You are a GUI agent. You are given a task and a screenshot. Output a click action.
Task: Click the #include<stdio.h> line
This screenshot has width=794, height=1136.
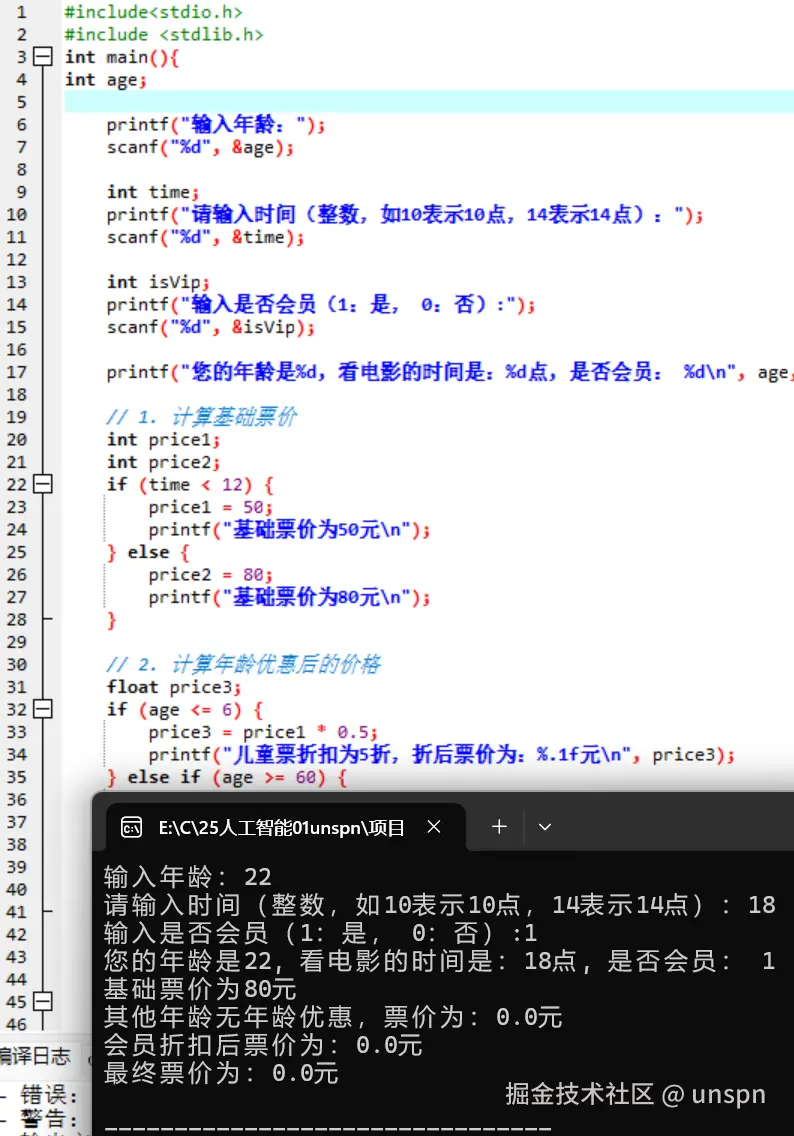[x=154, y=12]
